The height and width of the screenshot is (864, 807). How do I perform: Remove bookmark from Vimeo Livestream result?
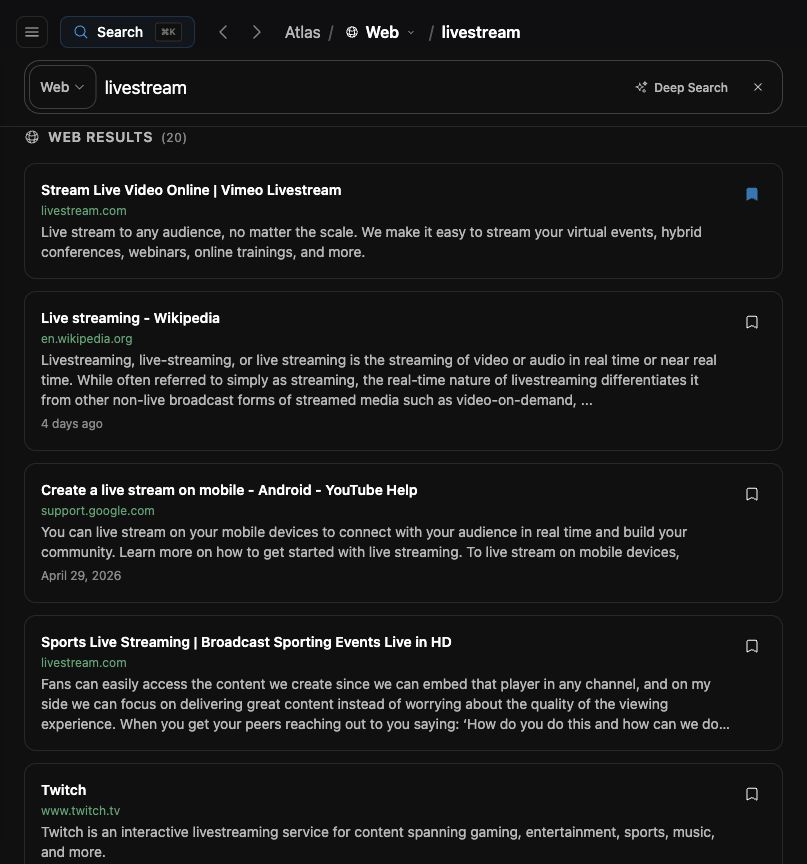(752, 194)
